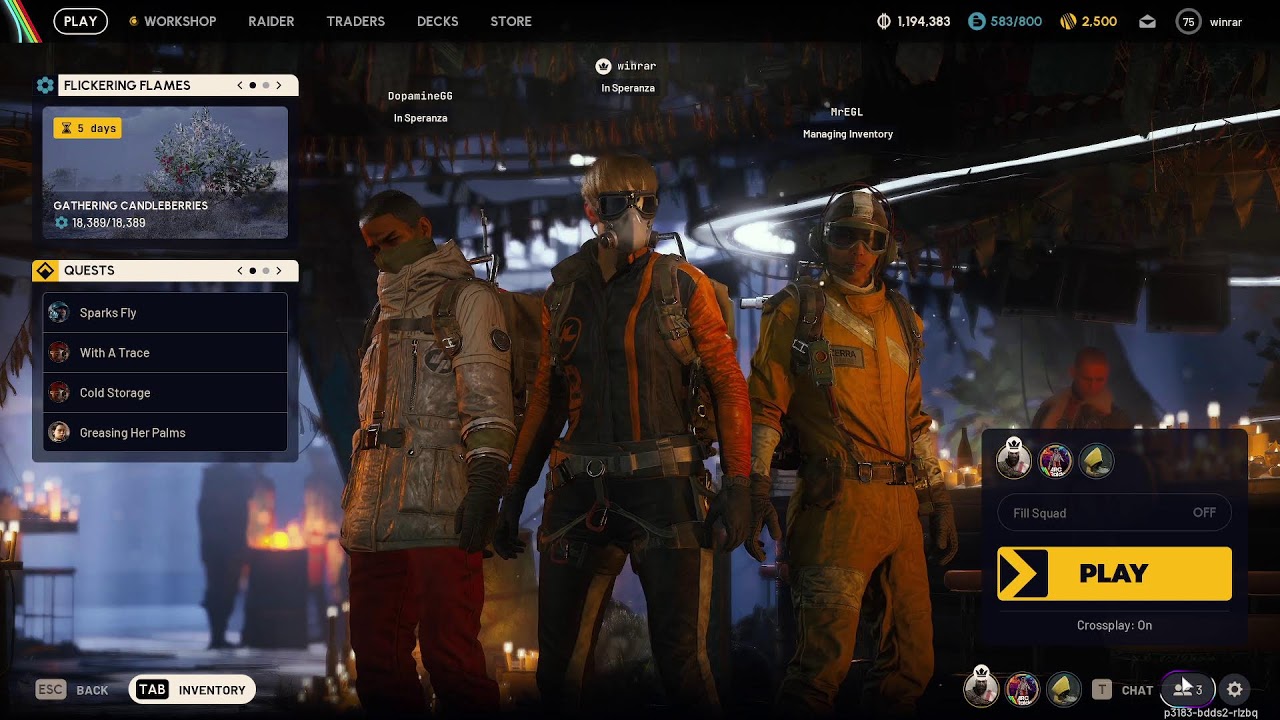This screenshot has width=1280, height=720.
Task: Click the ESC BACK button
Action: (72, 690)
